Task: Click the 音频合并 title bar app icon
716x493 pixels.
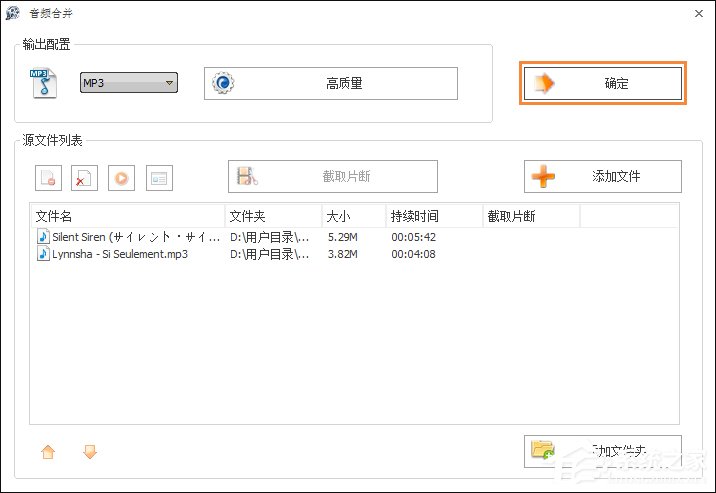Action: [x=13, y=13]
